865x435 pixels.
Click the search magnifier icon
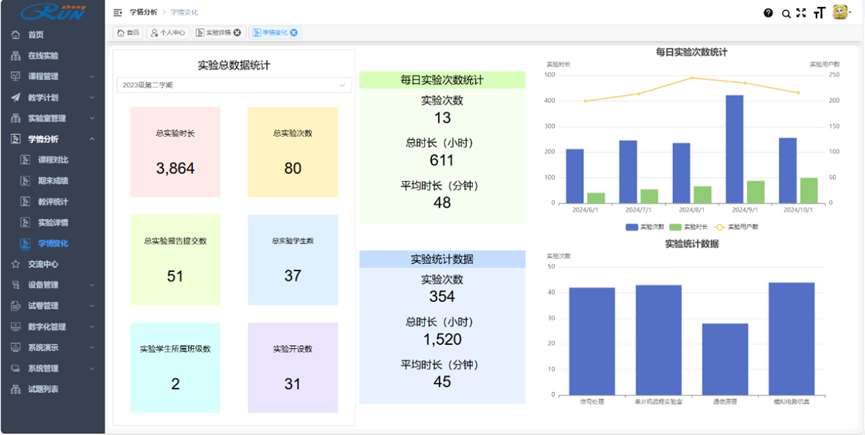[786, 13]
